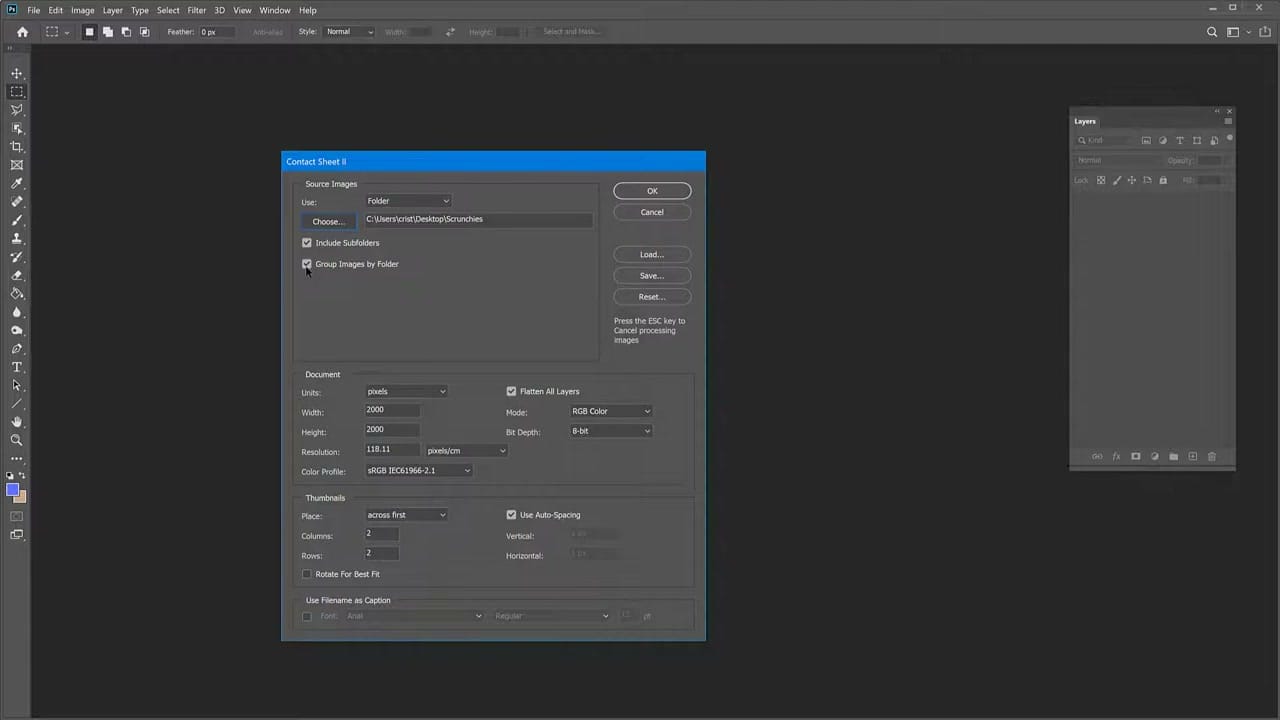Select the Brush tool
This screenshot has width=1280, height=720.
click(x=16, y=219)
